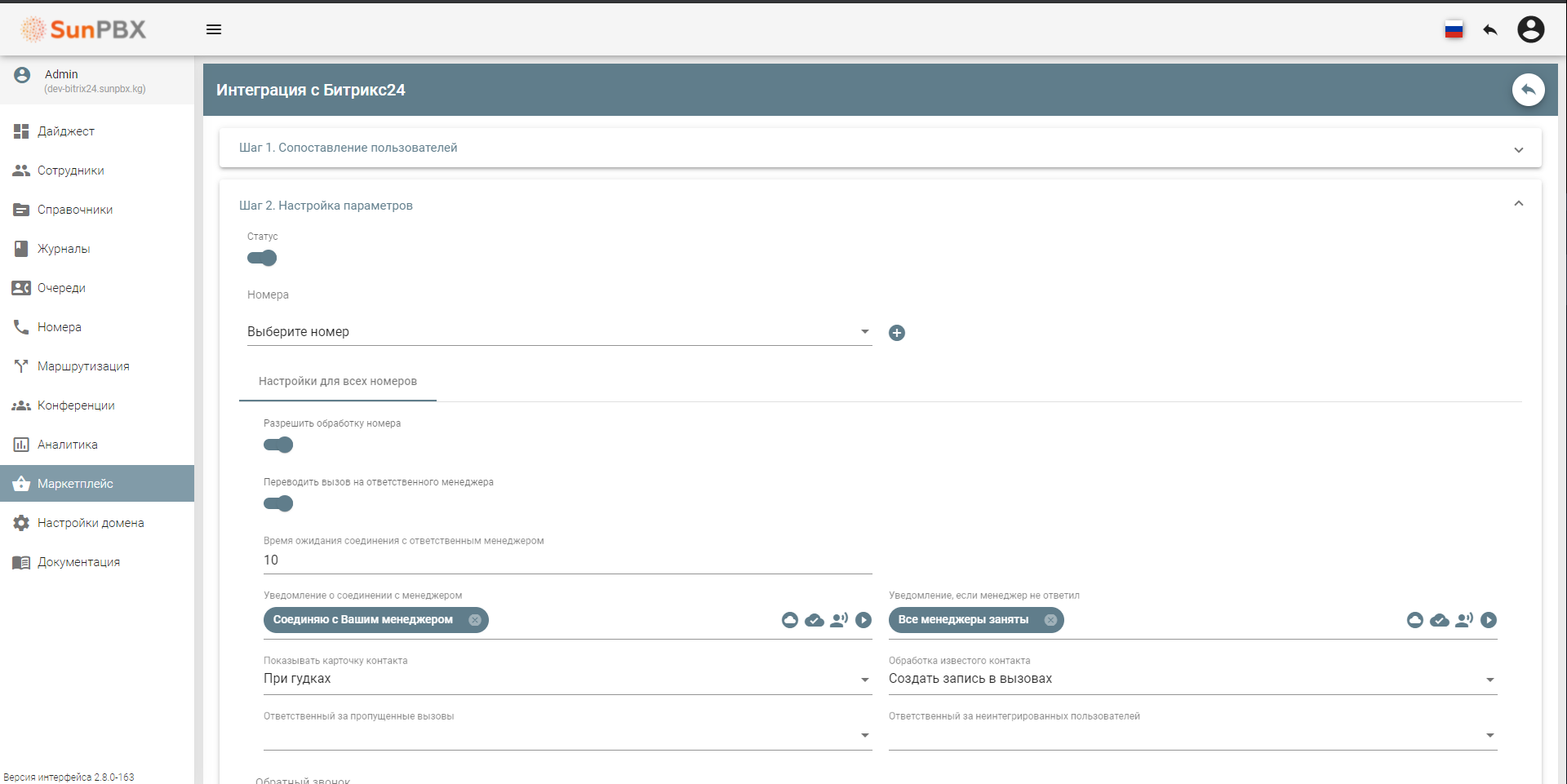Open Конференции in the sidebar
Screen dimensions: 1567x784
pos(97,405)
